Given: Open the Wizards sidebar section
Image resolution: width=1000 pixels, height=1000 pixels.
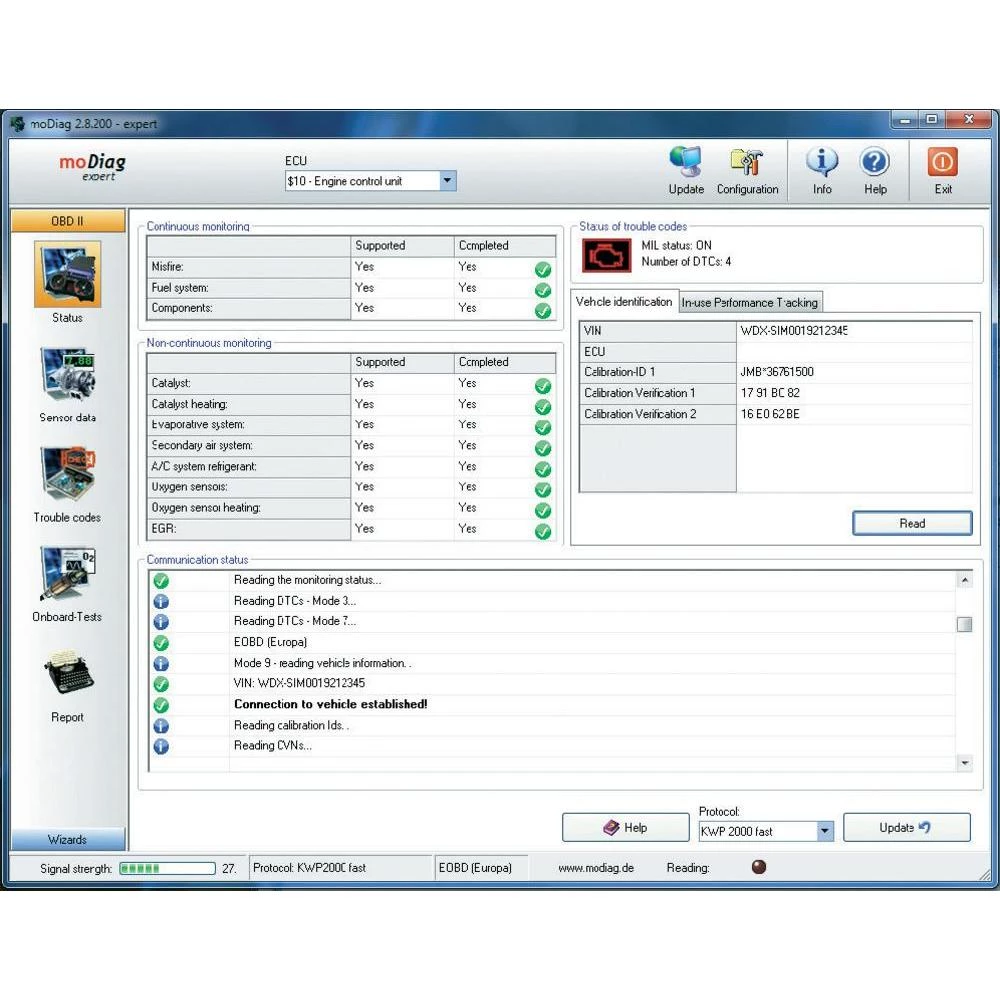Looking at the screenshot, I should (68, 840).
